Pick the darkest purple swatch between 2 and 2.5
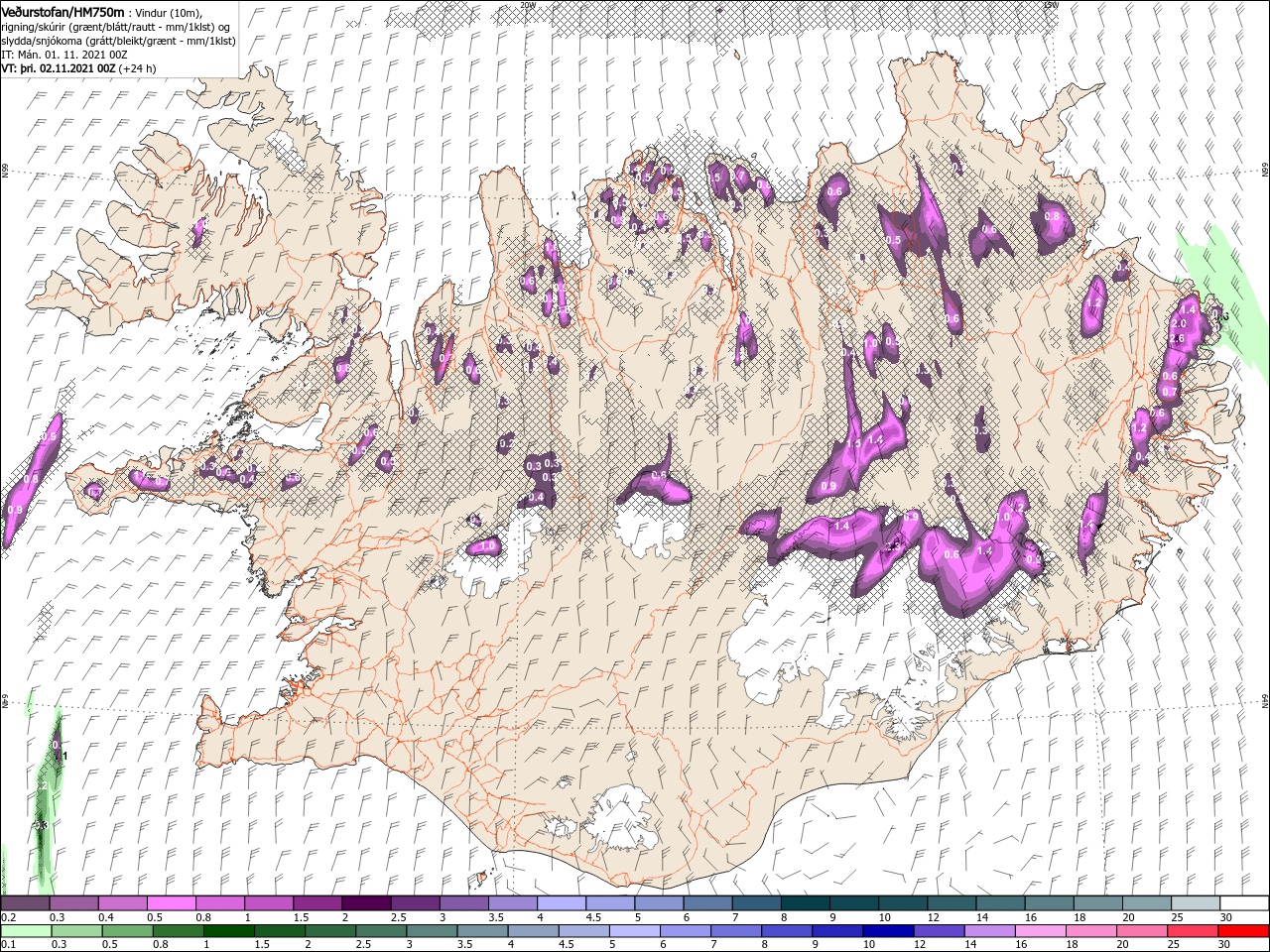 [x=365, y=903]
